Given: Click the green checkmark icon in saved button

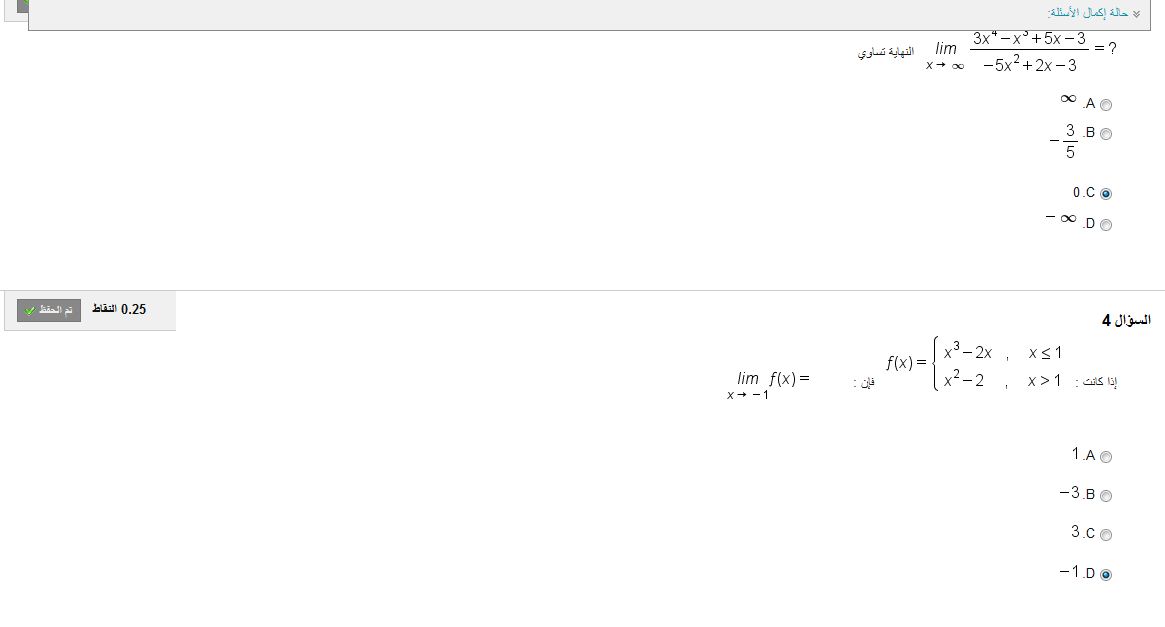Looking at the screenshot, I should pos(30,311).
